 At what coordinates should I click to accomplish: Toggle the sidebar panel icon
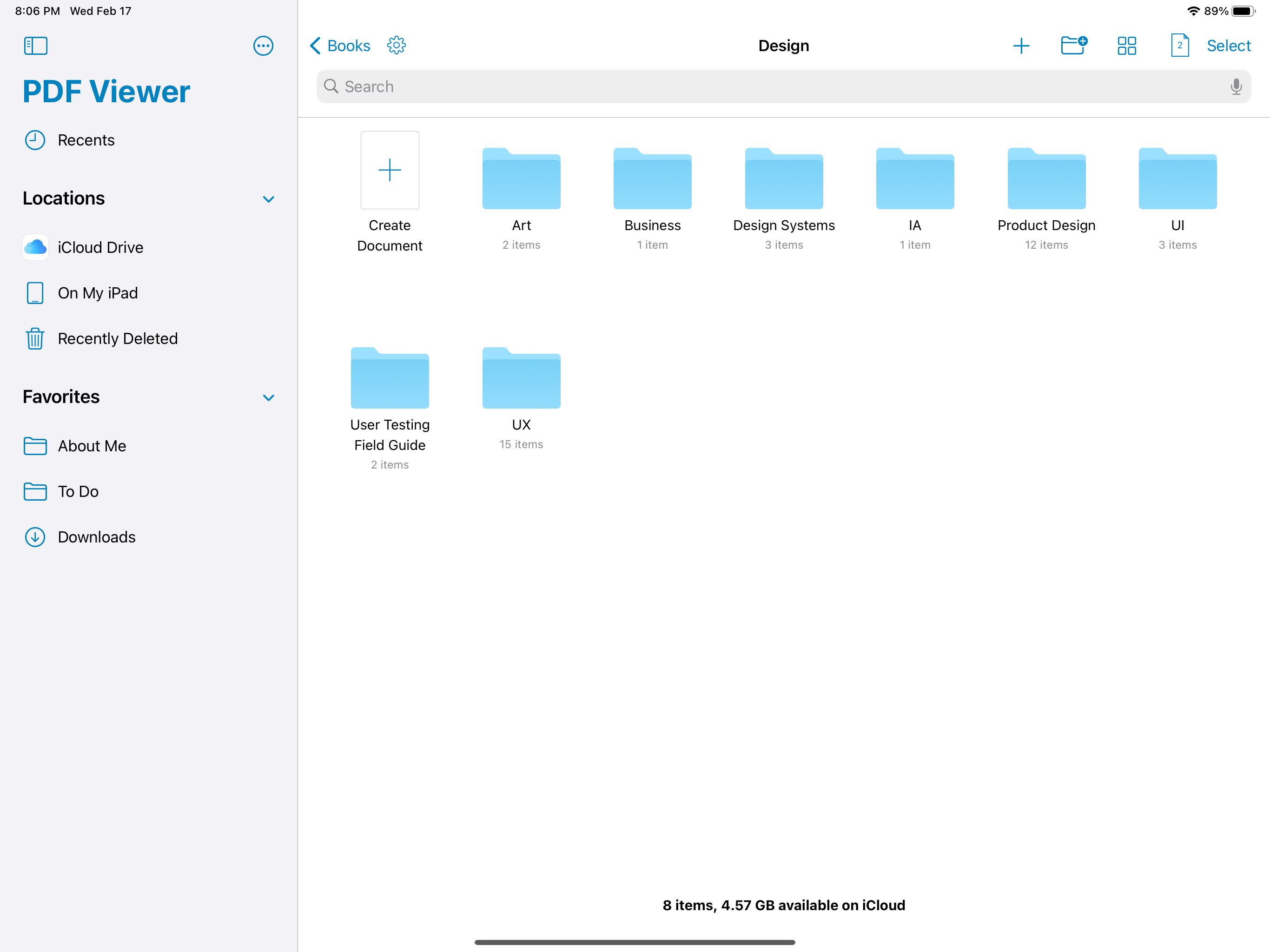[36, 46]
